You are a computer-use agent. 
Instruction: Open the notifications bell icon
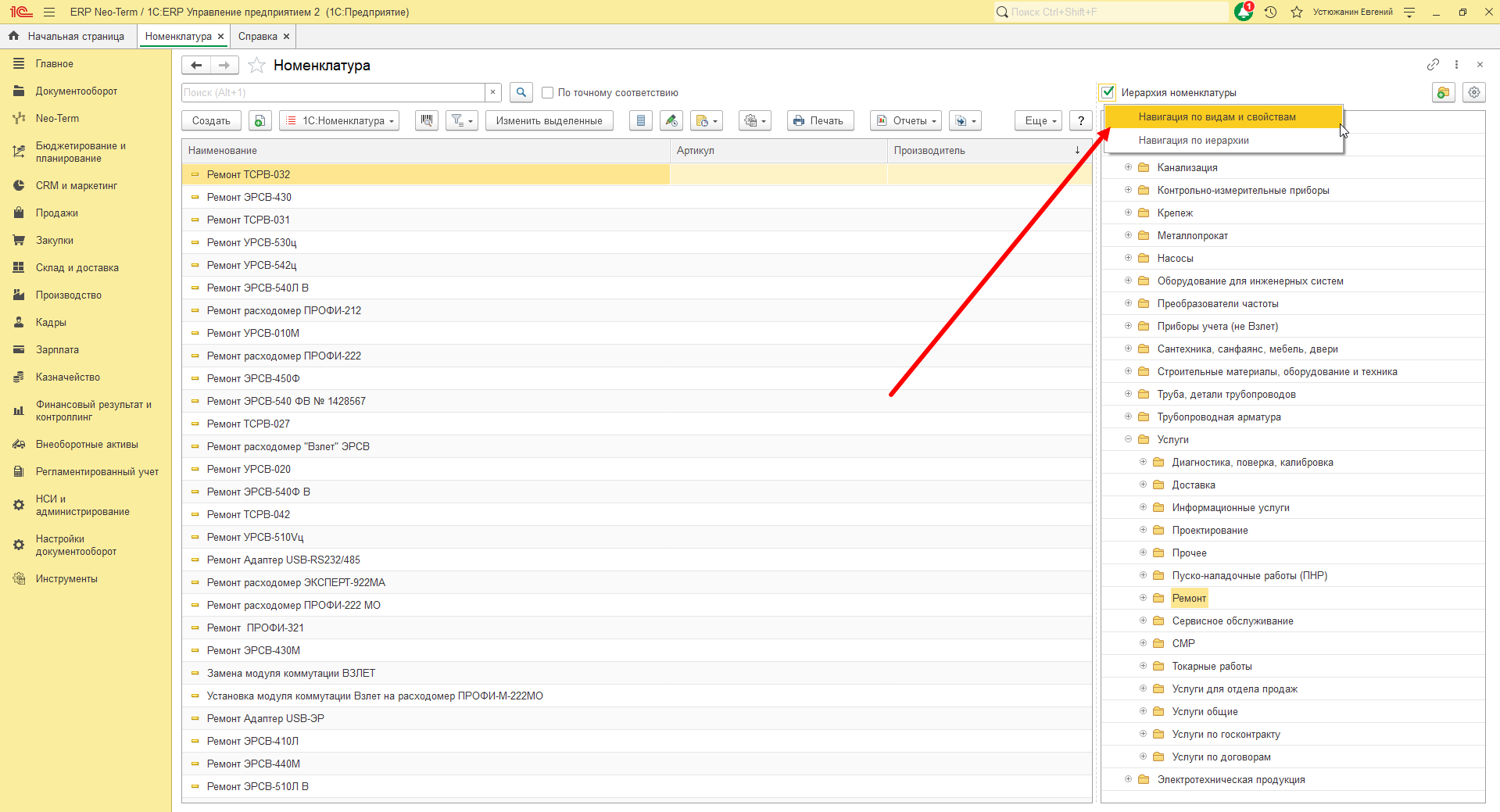point(1243,12)
